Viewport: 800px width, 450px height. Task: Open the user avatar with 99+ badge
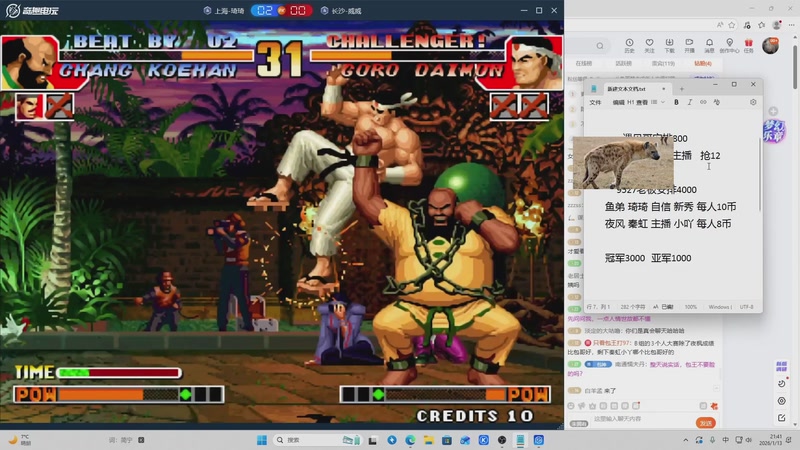tap(770, 45)
